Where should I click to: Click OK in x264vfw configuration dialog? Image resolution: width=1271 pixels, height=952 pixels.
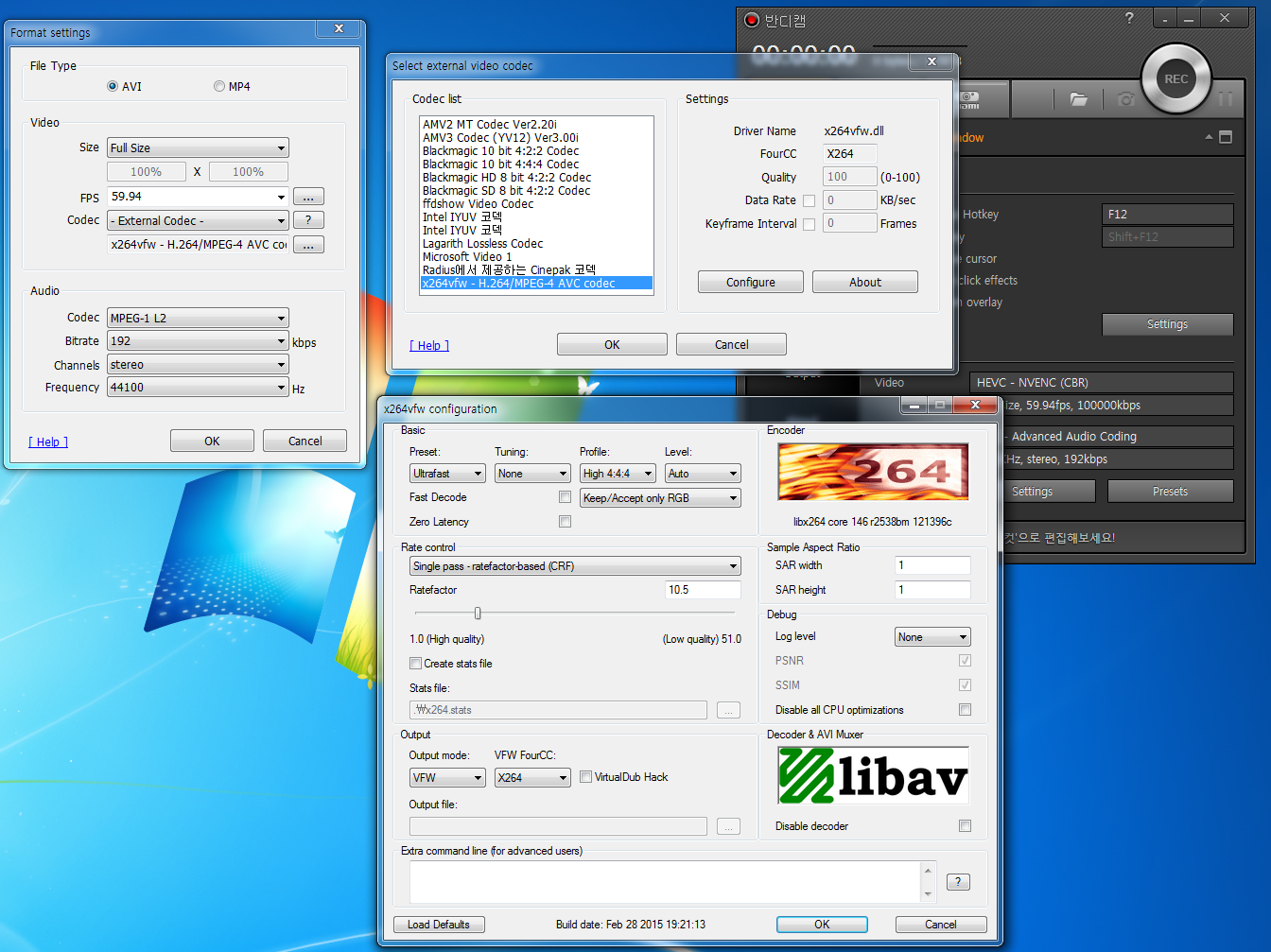[822, 925]
